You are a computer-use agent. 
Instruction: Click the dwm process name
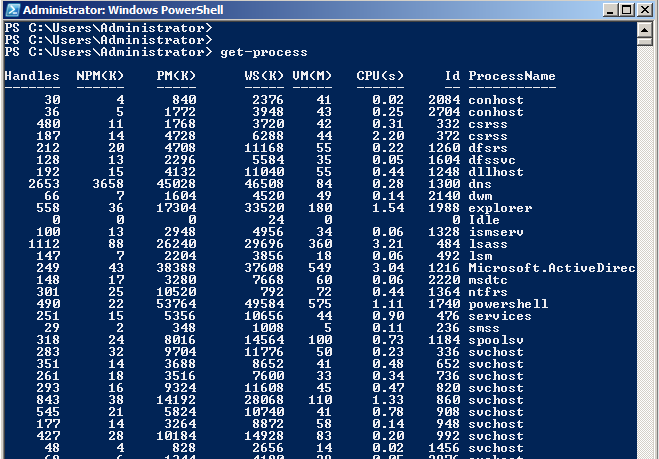pyautogui.click(x=480, y=196)
